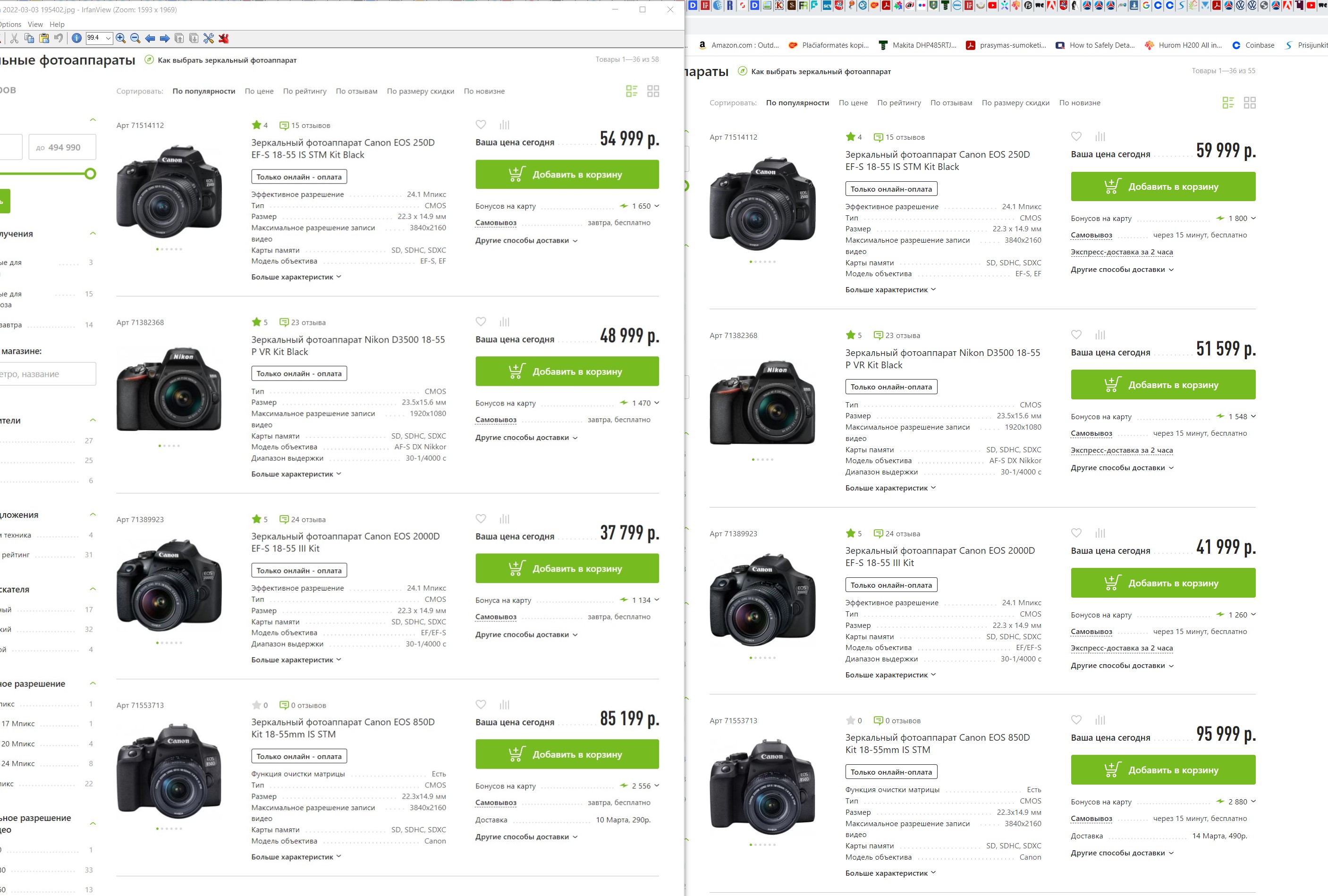This screenshot has height=896, width=1328.
Task: Expand 'Больше характеристик' for Canon 250D in browser
Action: (x=890, y=290)
